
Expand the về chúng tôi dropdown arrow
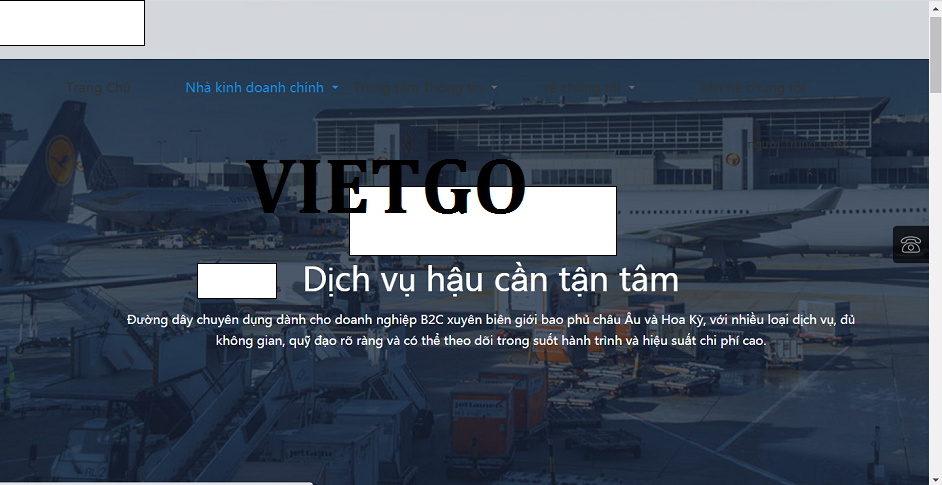[631, 88]
